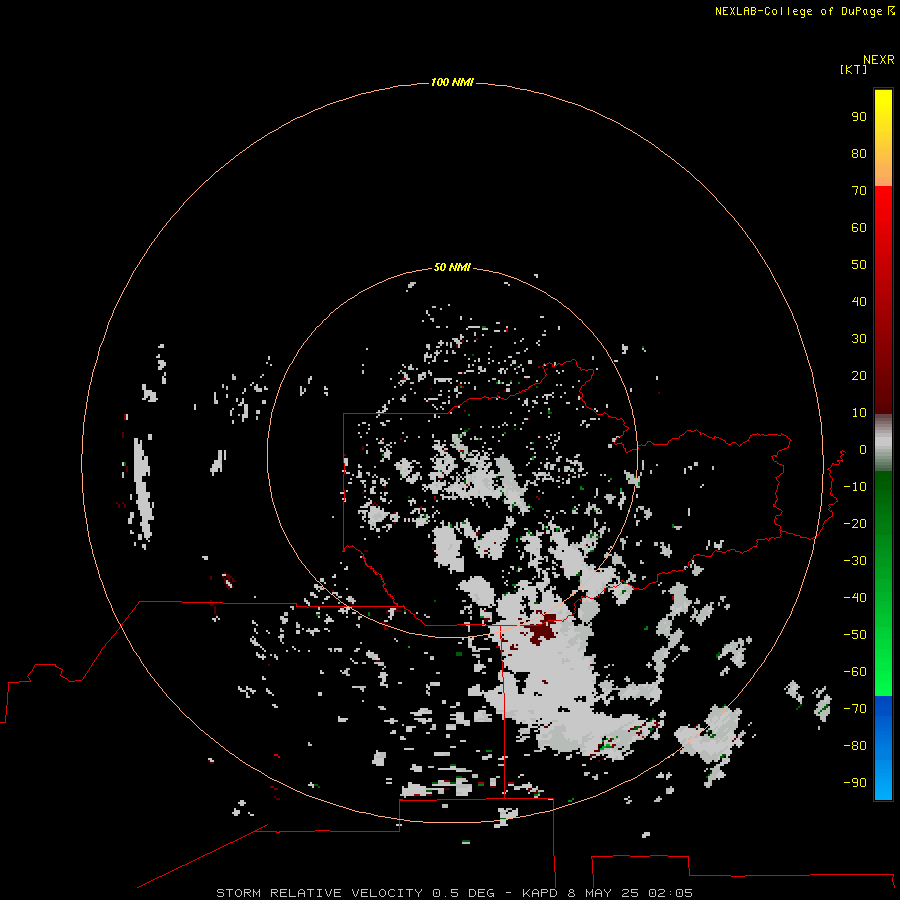
Task: Click the 40 value on the velocity scale
Action: 859,302
